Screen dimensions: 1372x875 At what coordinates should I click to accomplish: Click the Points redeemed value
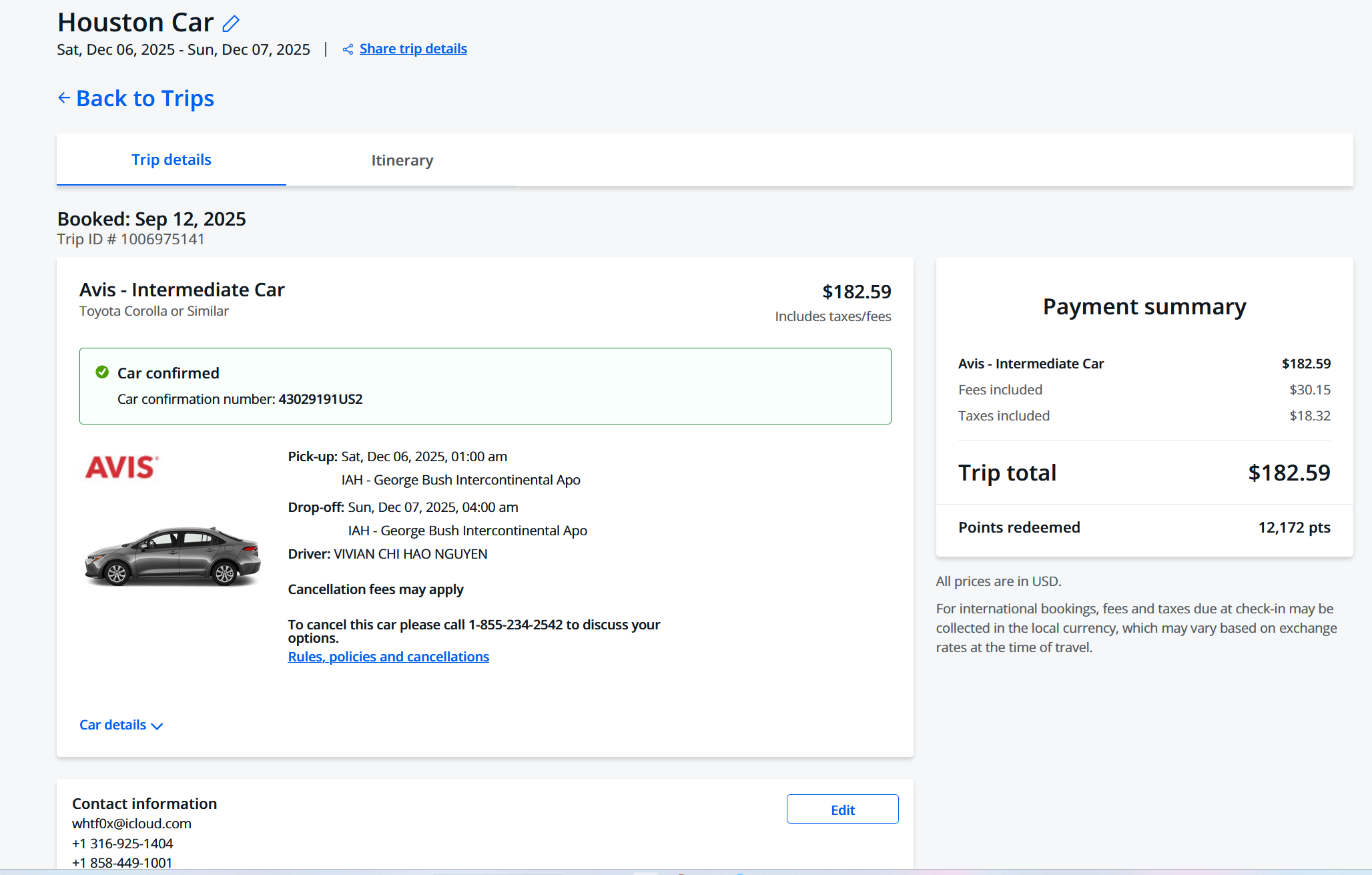(x=1294, y=527)
